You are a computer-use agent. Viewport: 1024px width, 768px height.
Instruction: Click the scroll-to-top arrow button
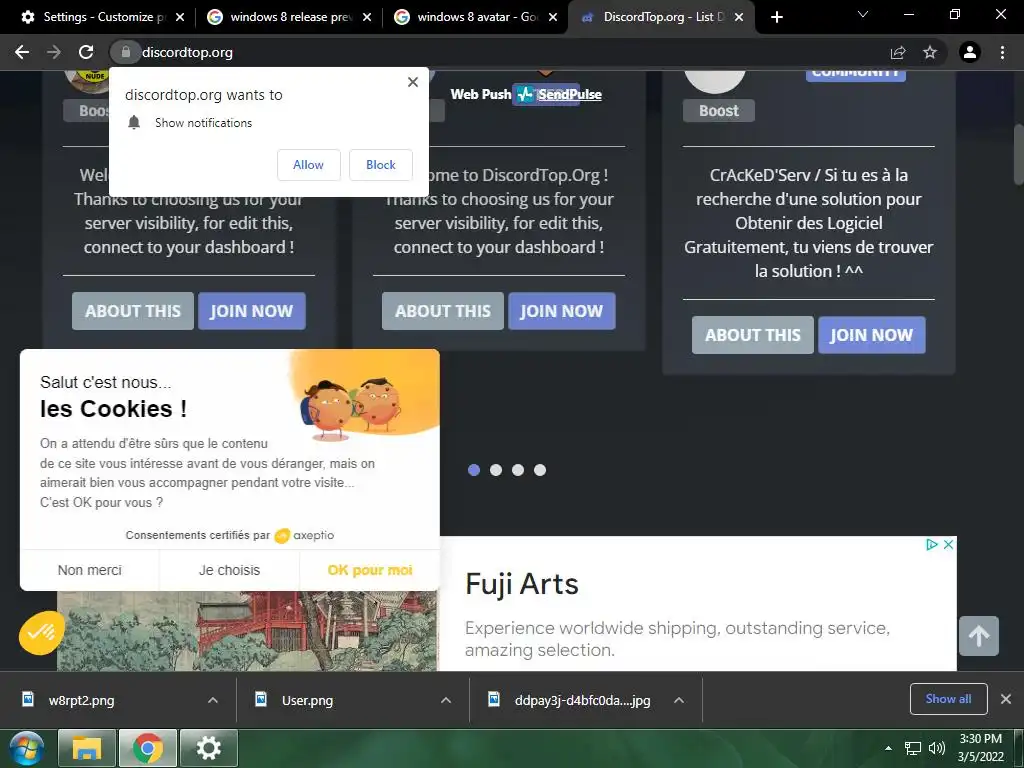[979, 636]
